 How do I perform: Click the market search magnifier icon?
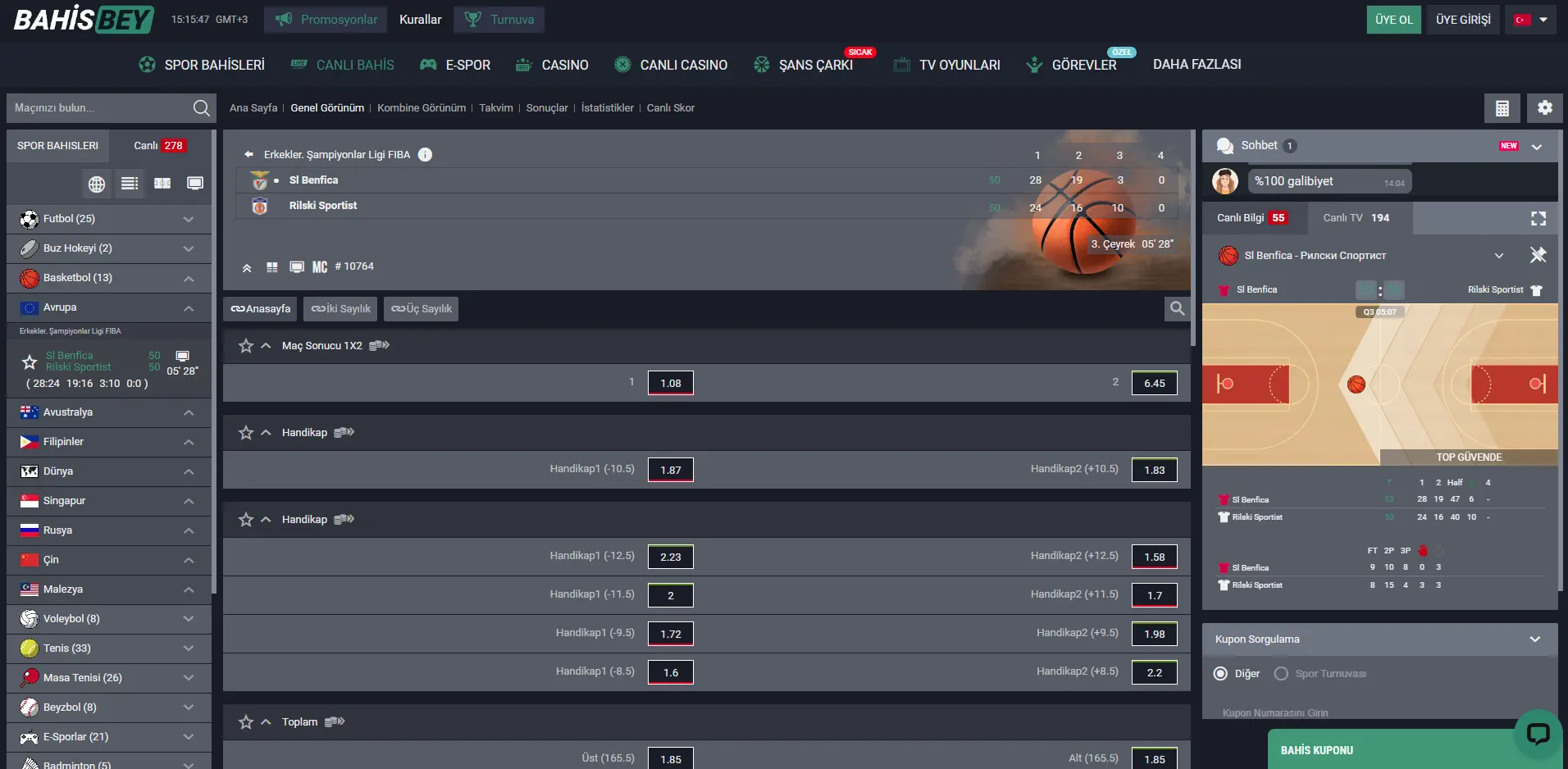[x=1177, y=308]
